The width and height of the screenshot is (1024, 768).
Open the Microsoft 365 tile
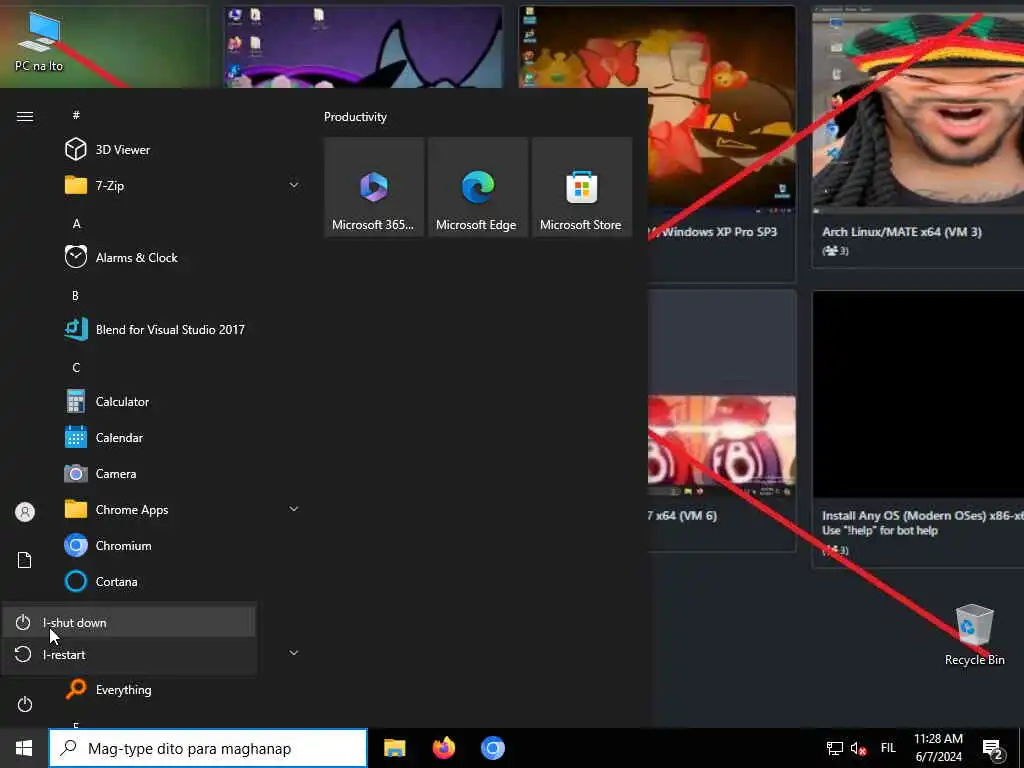pos(374,187)
